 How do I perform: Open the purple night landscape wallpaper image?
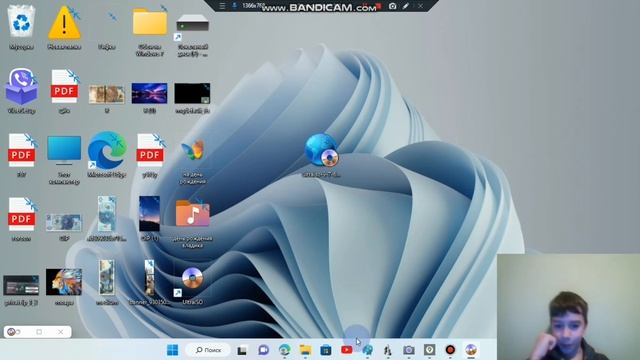click(x=149, y=93)
